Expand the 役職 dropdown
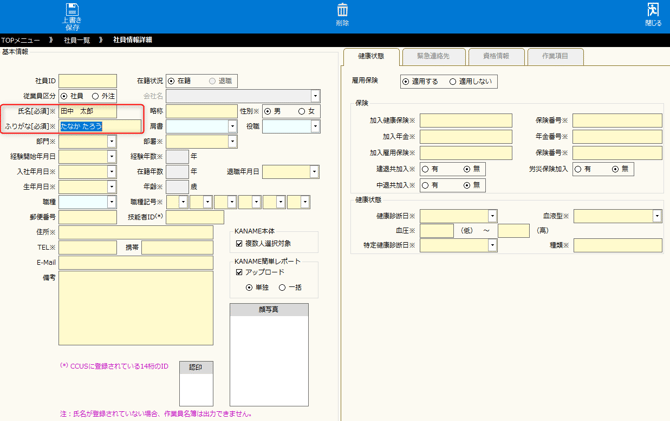 pyautogui.click(x=315, y=127)
